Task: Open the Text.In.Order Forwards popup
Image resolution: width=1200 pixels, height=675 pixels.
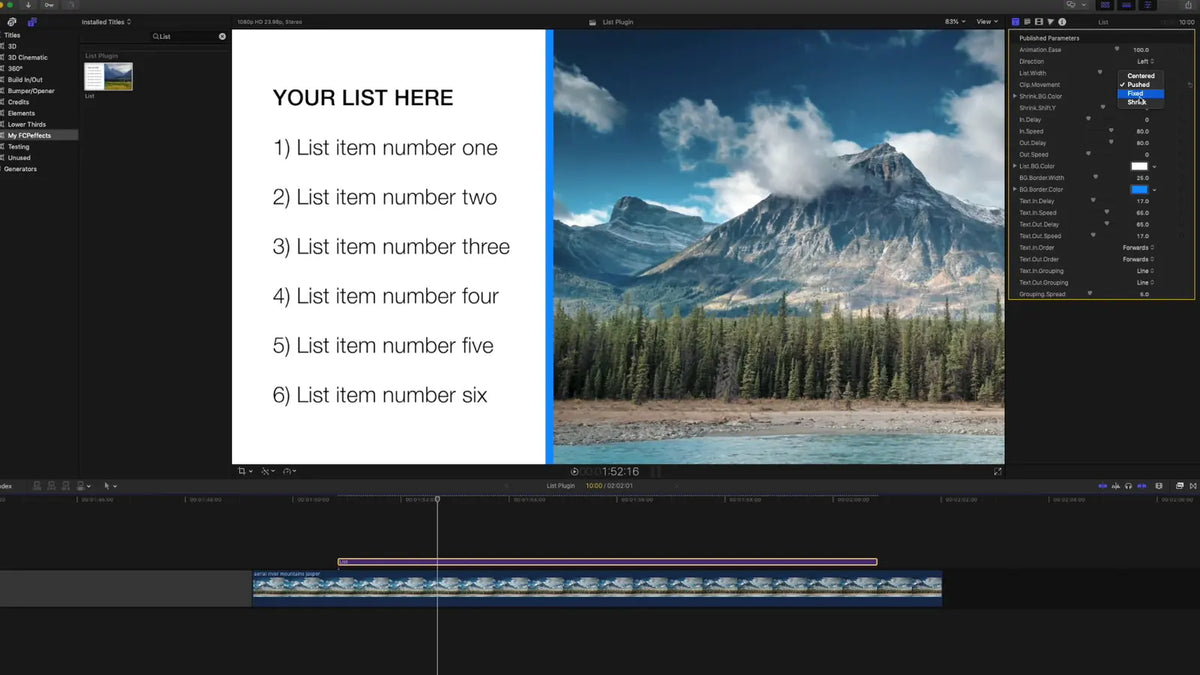Action: coord(1138,248)
